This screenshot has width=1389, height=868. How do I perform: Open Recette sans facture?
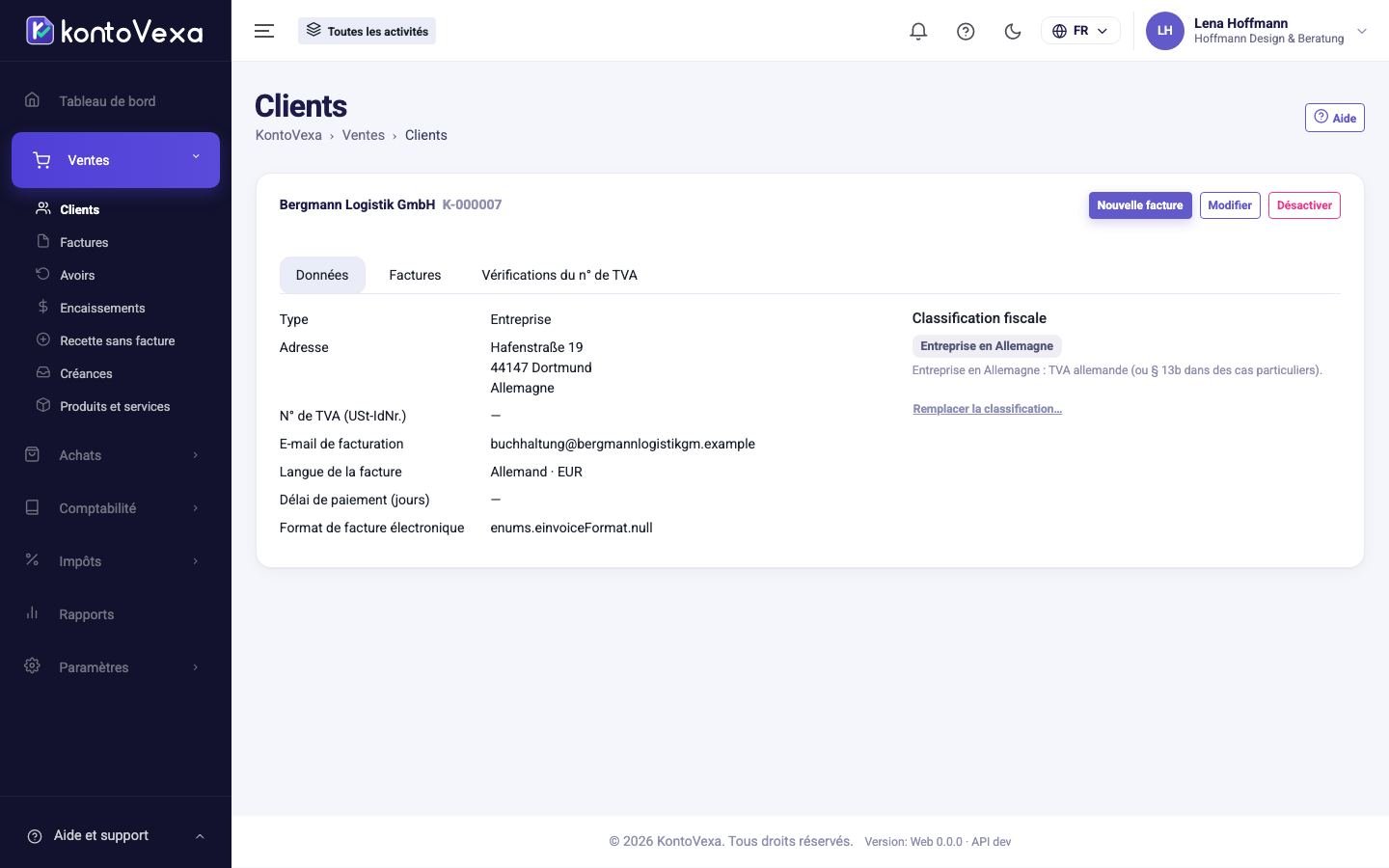coord(117,340)
